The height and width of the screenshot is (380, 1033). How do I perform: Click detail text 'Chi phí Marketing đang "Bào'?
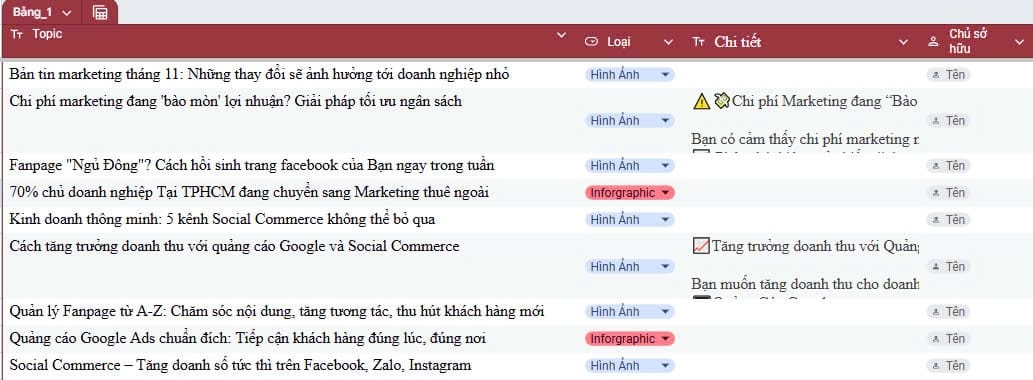coord(825,101)
